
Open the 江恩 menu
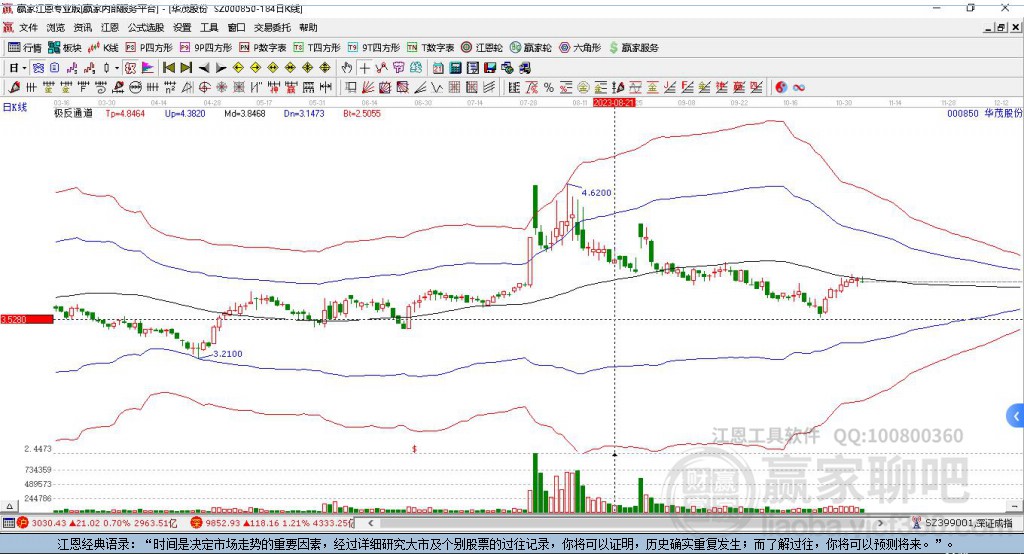[110, 27]
